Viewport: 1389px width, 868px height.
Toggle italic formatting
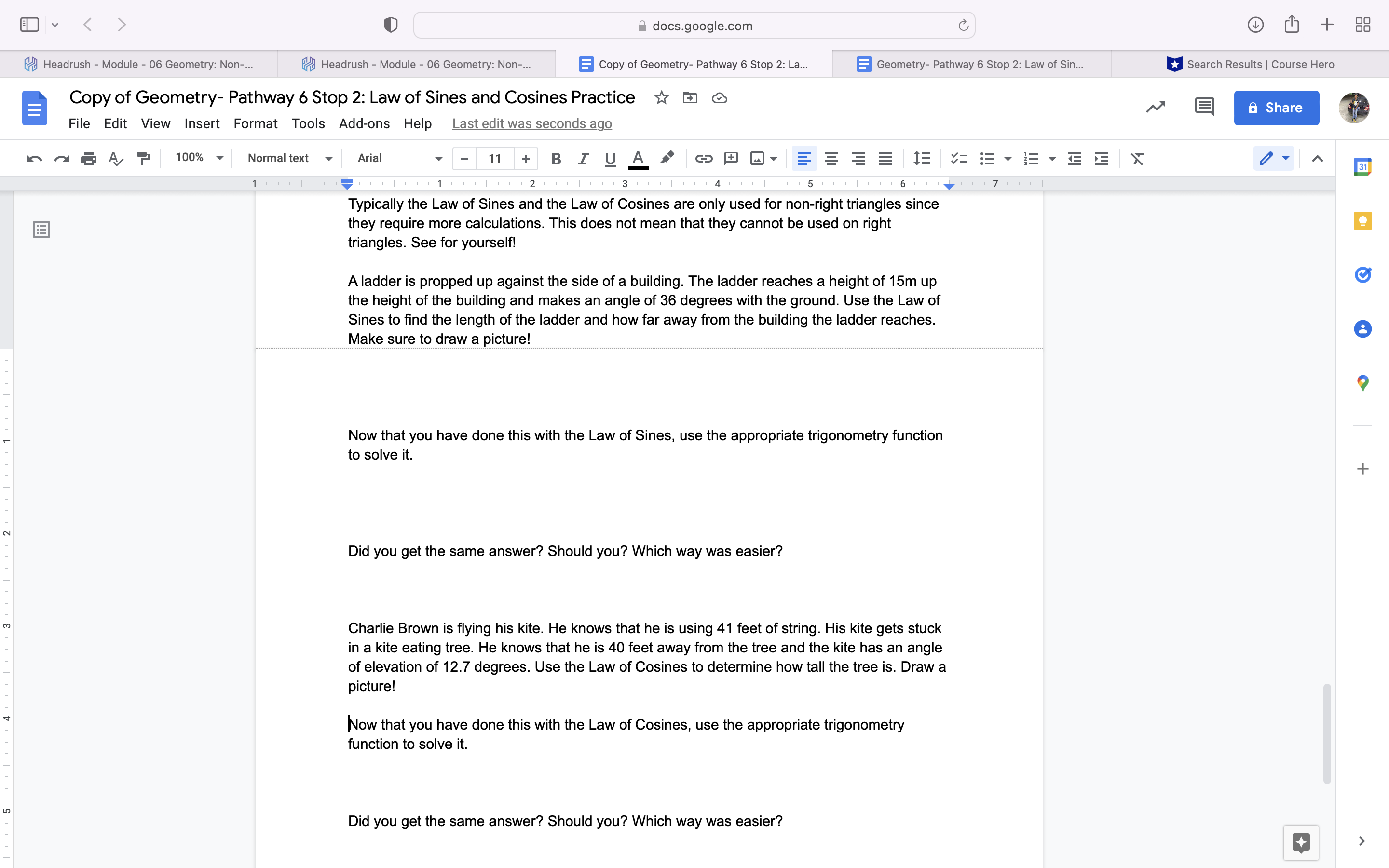[583, 159]
